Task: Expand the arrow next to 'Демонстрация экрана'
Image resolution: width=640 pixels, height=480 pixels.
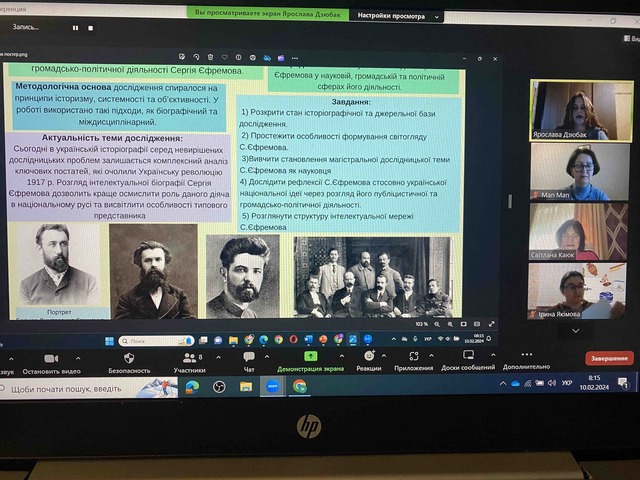Action: pyautogui.click(x=342, y=356)
